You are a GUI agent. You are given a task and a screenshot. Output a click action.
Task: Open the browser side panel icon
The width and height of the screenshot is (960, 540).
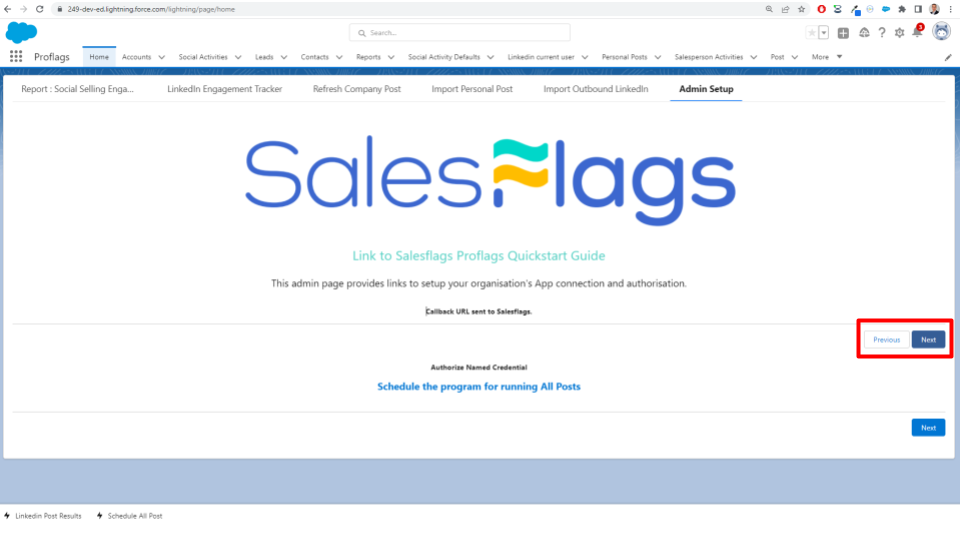918,9
